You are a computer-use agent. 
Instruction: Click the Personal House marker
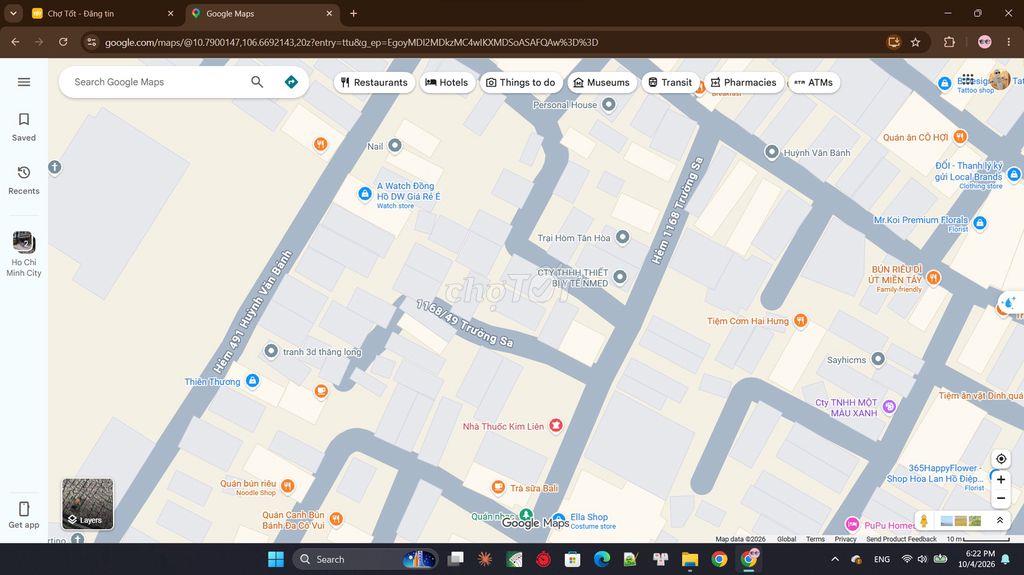pos(608,104)
